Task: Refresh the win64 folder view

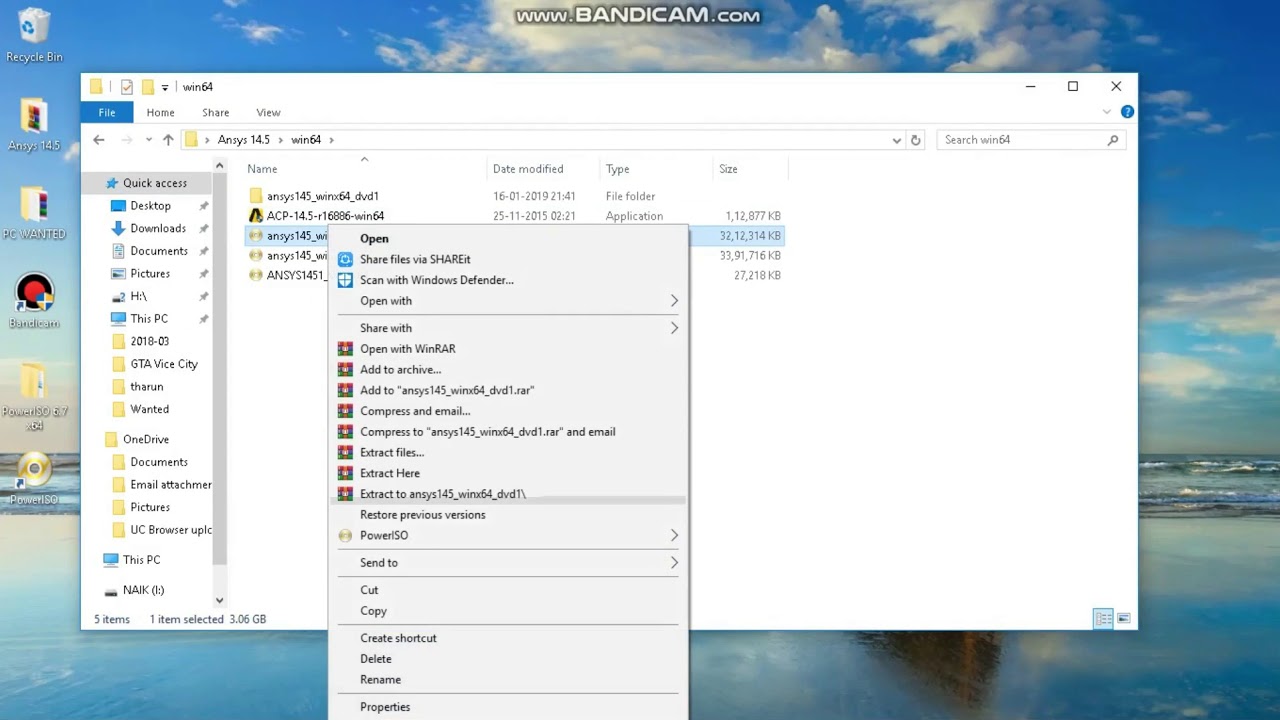Action: tap(915, 140)
